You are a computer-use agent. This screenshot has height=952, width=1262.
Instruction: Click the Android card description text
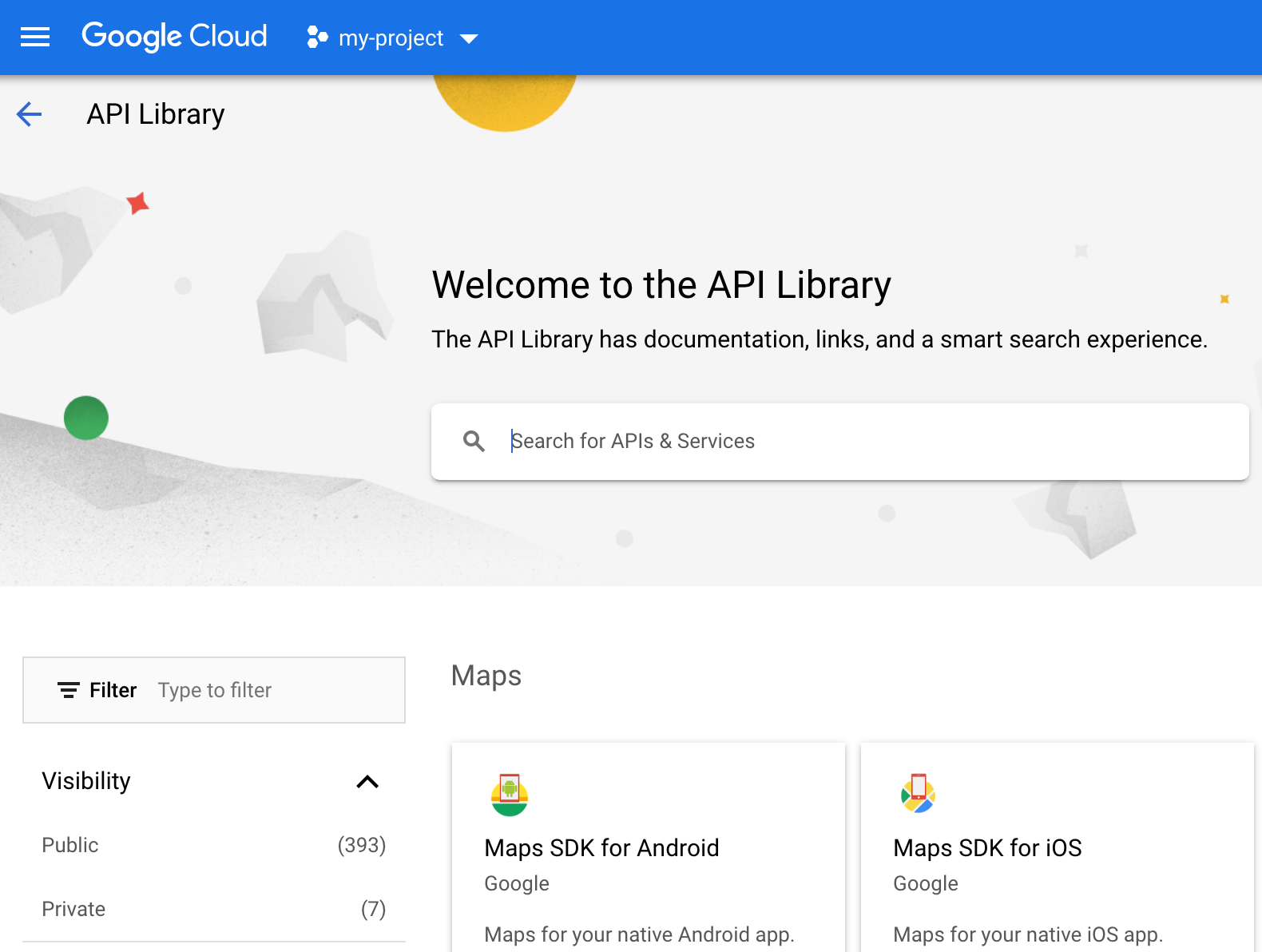point(639,934)
